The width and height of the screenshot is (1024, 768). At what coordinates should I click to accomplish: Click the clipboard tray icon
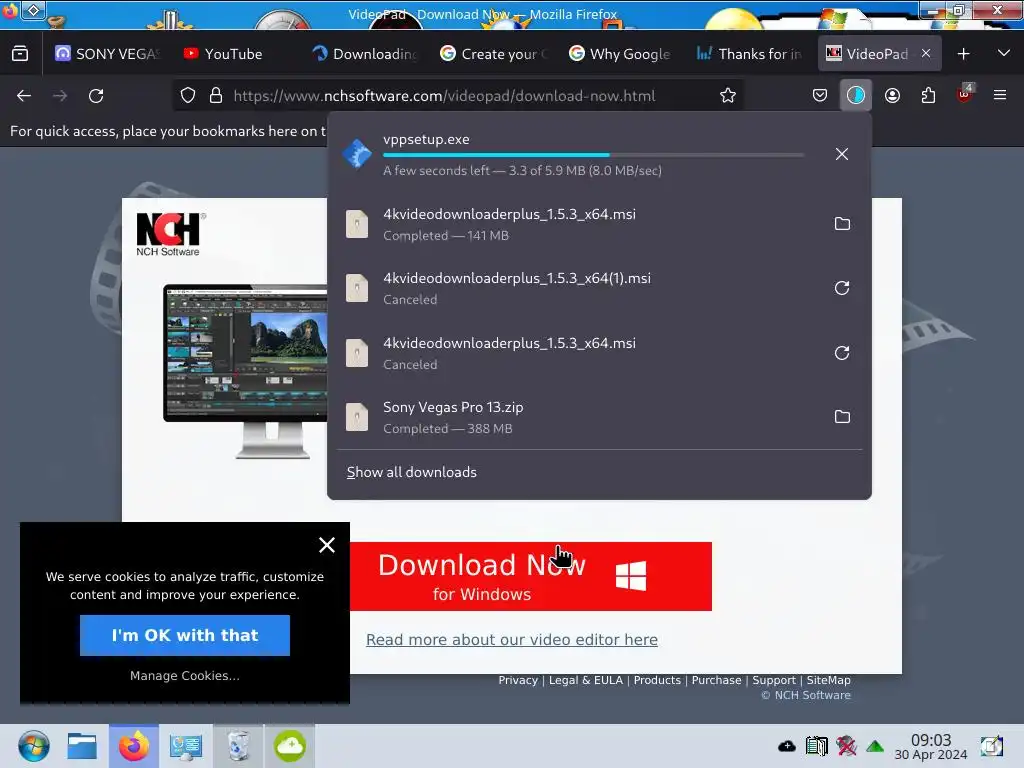tap(816, 746)
